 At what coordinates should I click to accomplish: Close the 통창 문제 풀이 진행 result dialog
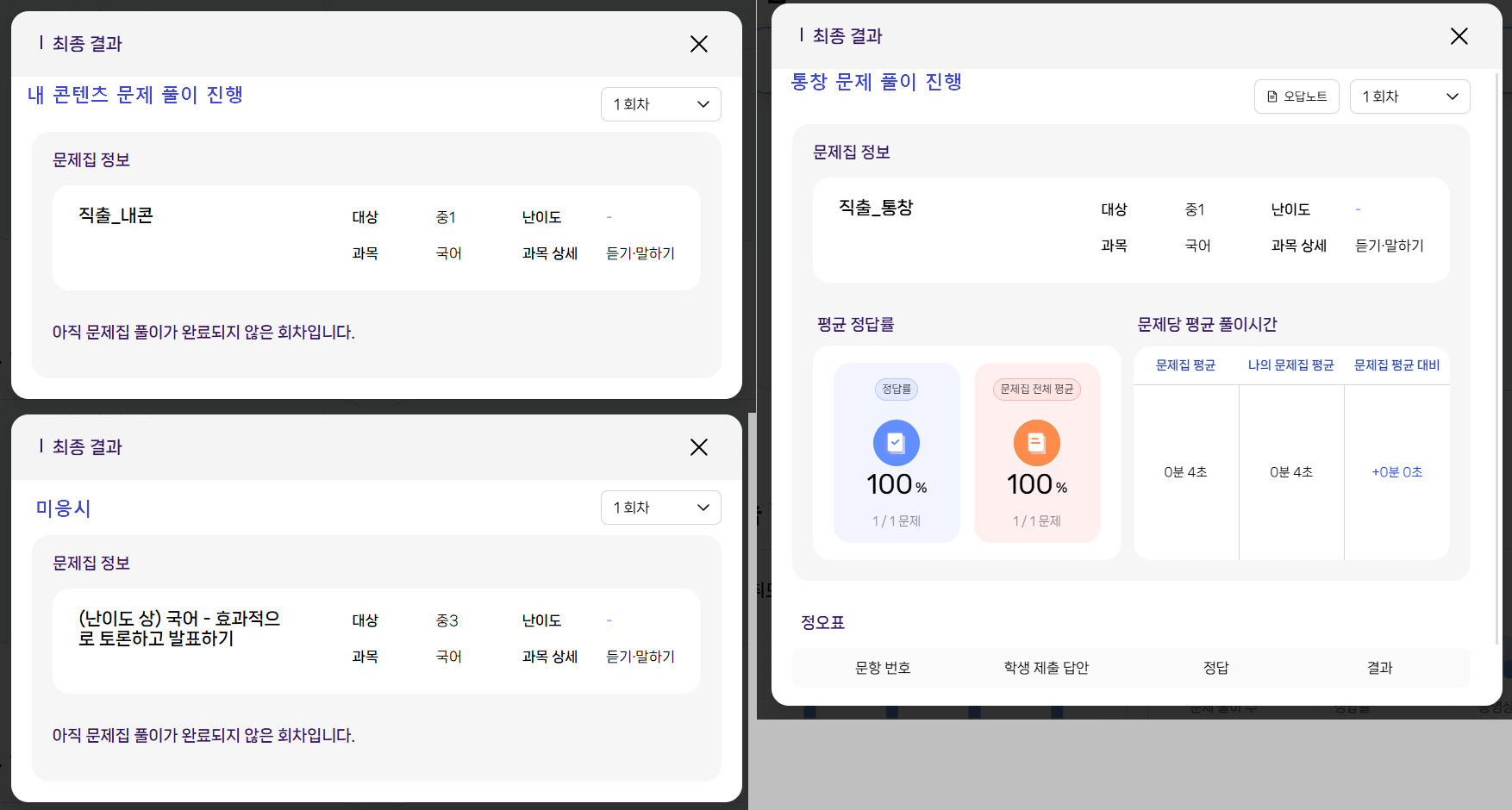(1459, 36)
